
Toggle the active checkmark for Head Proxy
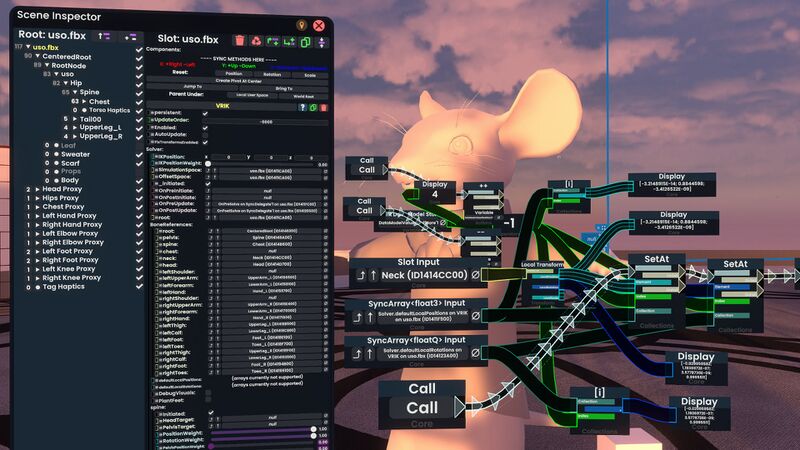(139, 189)
